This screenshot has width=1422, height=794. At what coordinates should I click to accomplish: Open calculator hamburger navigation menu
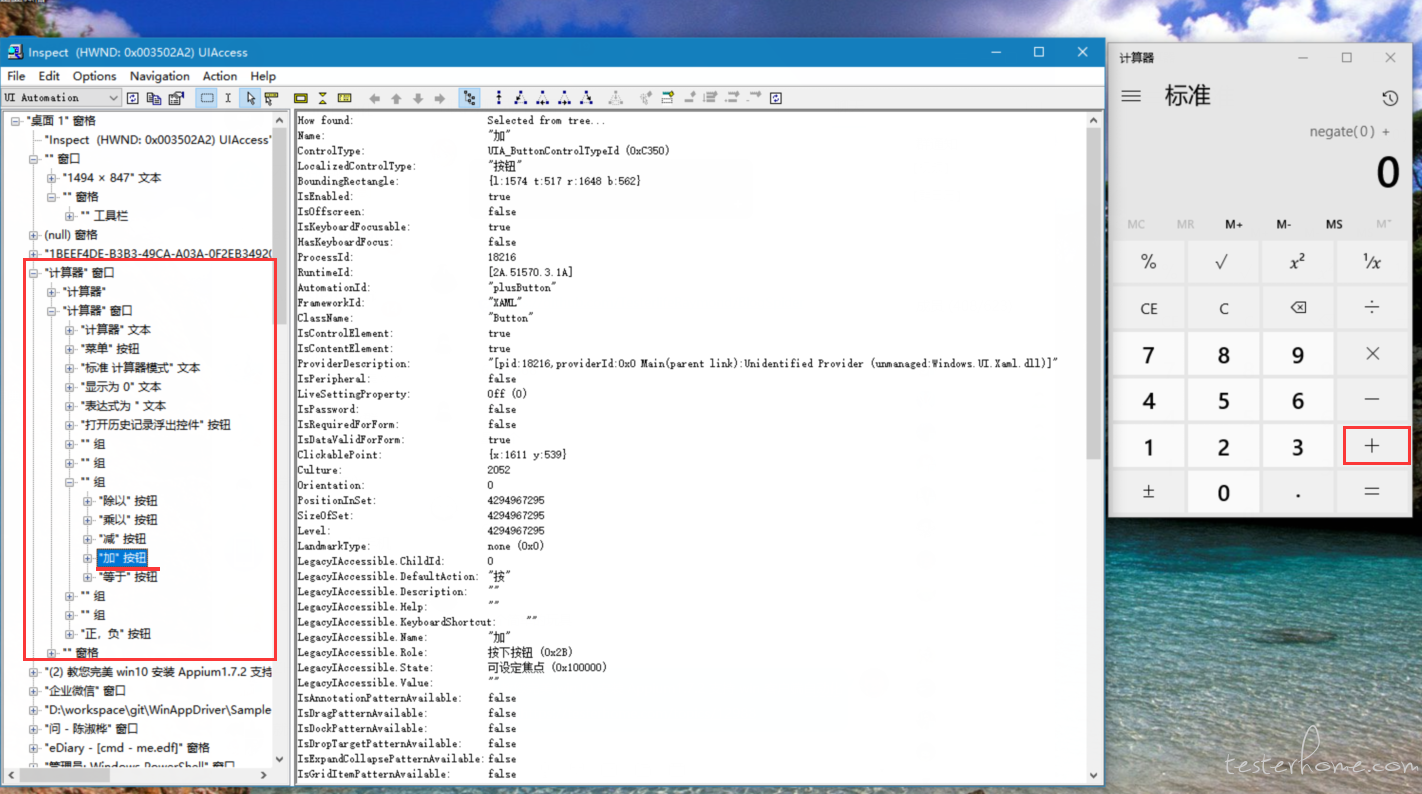click(x=1131, y=96)
